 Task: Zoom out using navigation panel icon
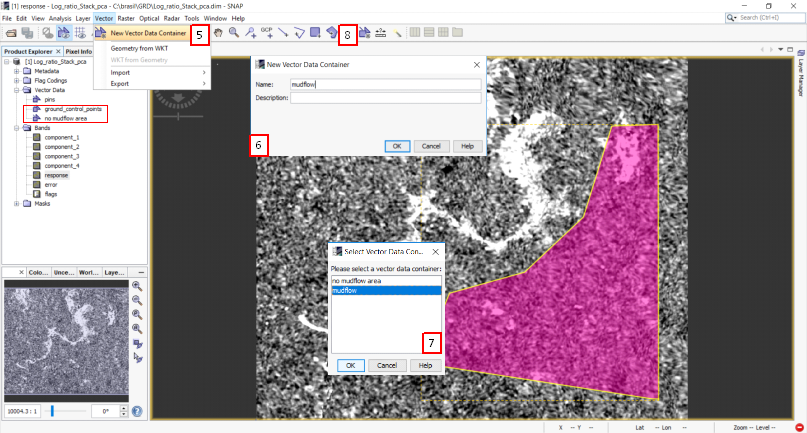tap(137, 300)
